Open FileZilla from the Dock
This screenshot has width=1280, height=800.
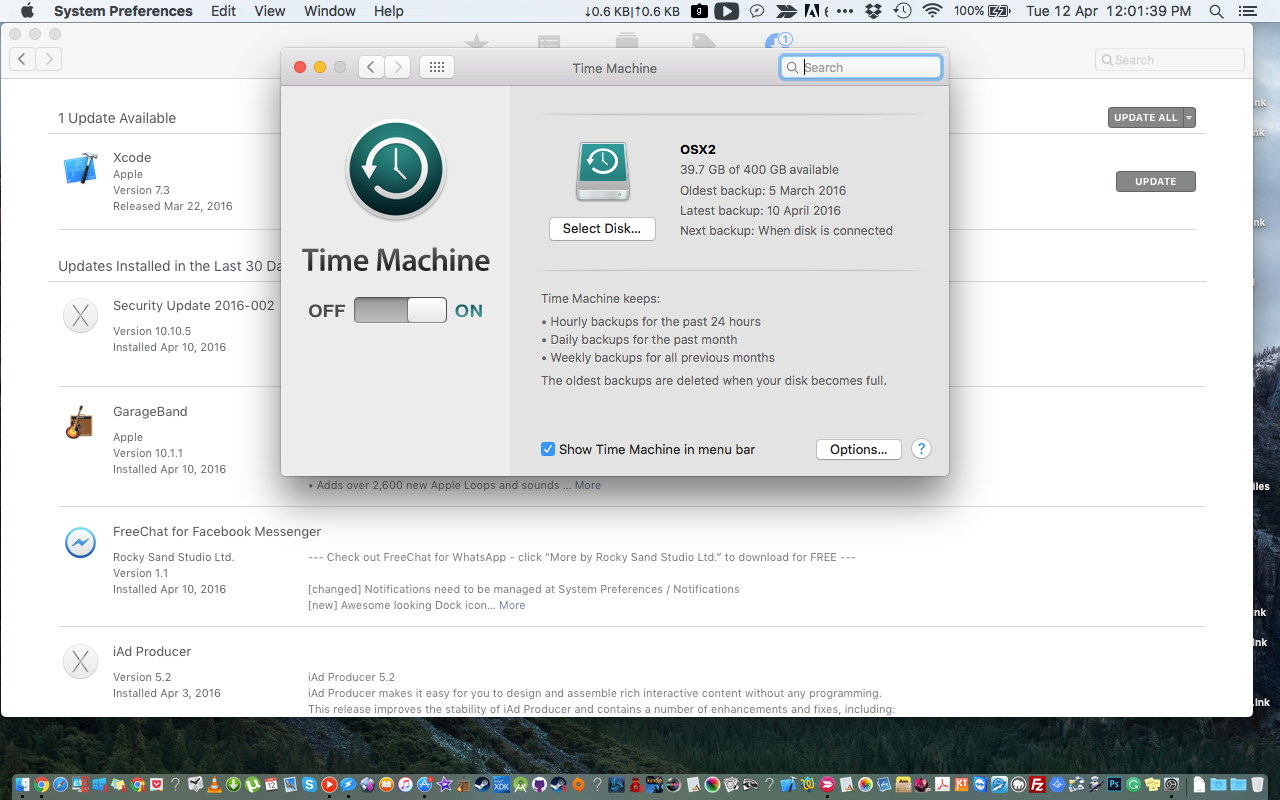1037,785
